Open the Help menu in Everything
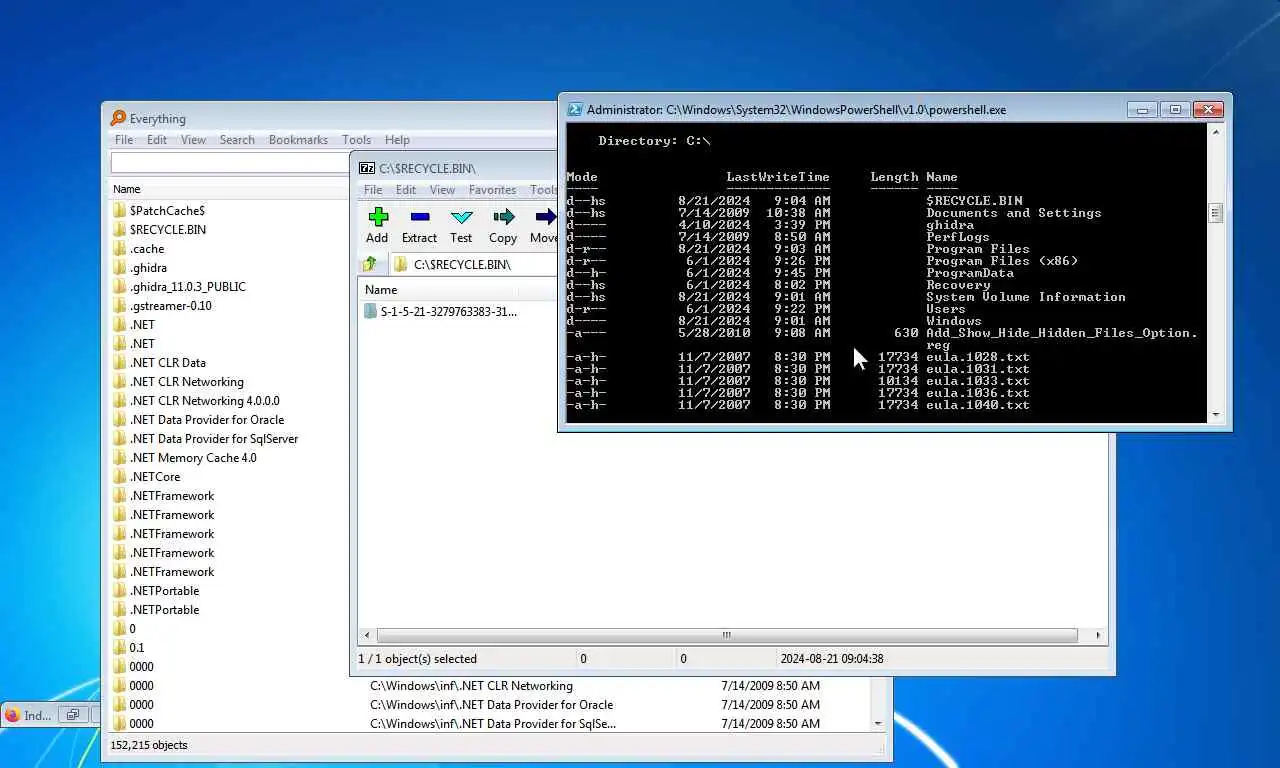 pyautogui.click(x=397, y=140)
